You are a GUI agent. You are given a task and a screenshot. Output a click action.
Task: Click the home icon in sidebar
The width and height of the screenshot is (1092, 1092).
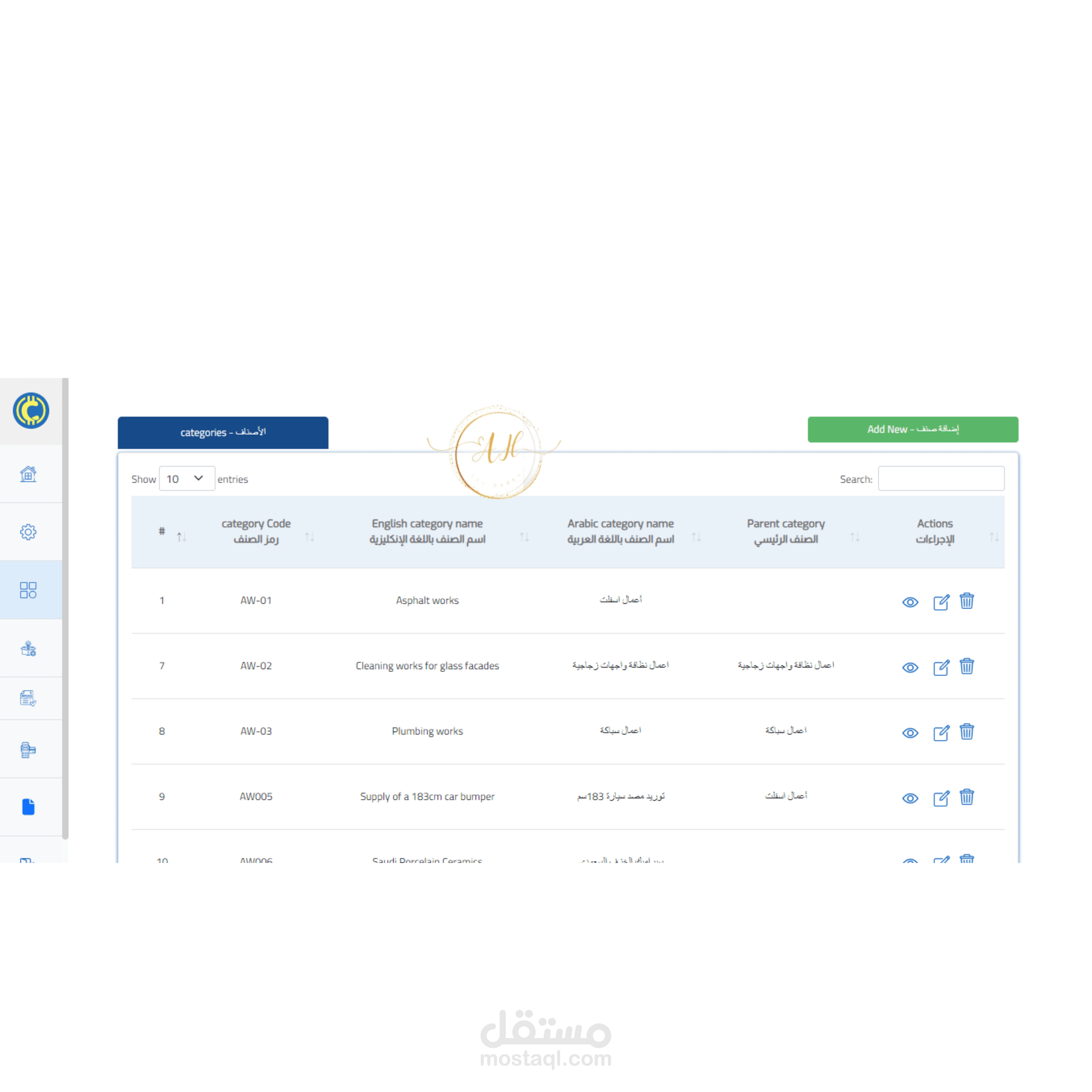[x=28, y=474]
